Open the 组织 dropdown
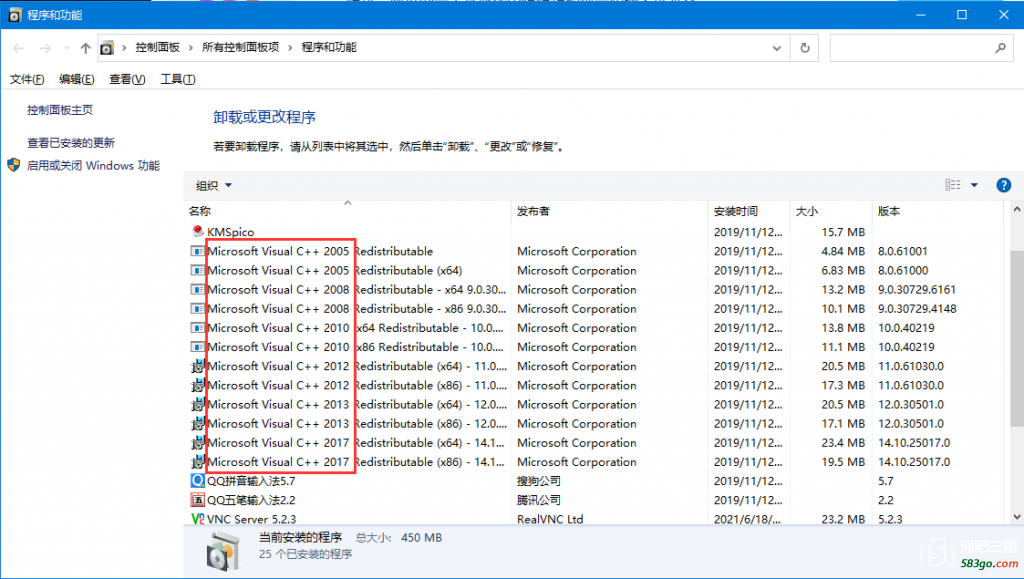The height and width of the screenshot is (579, 1024). click(x=214, y=185)
